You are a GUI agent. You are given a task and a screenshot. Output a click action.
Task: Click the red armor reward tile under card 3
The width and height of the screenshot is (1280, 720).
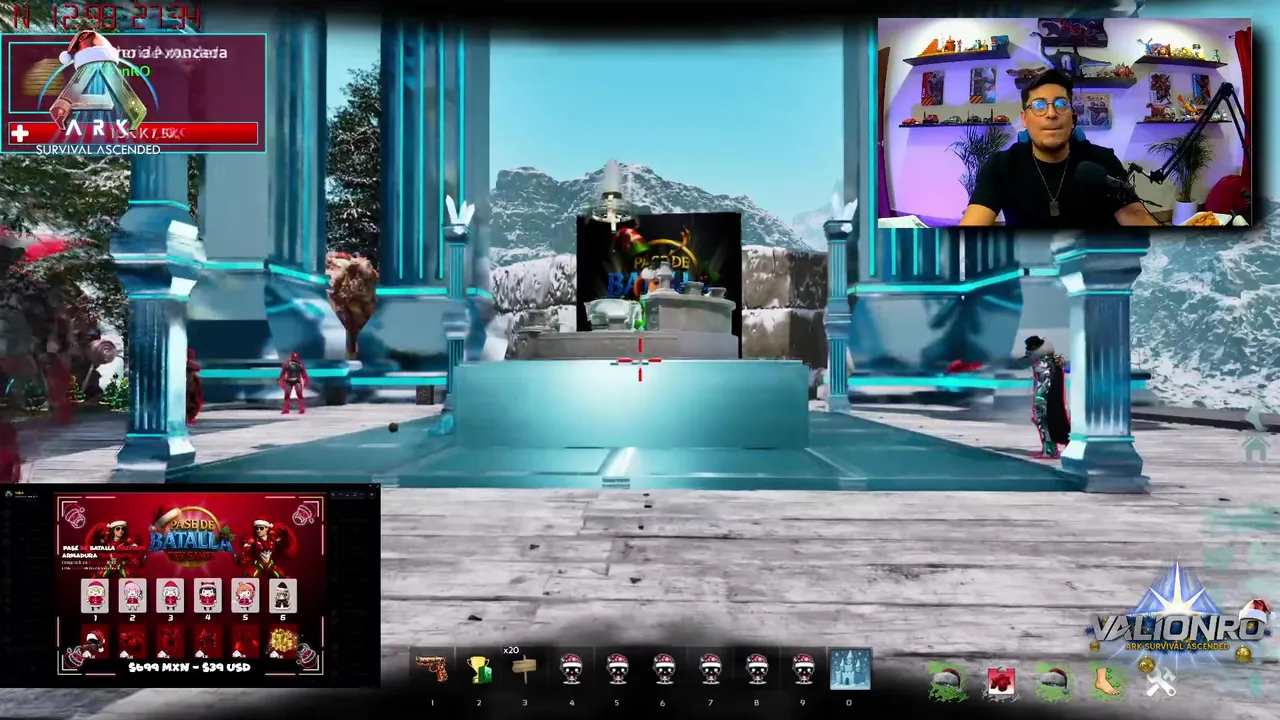point(170,641)
